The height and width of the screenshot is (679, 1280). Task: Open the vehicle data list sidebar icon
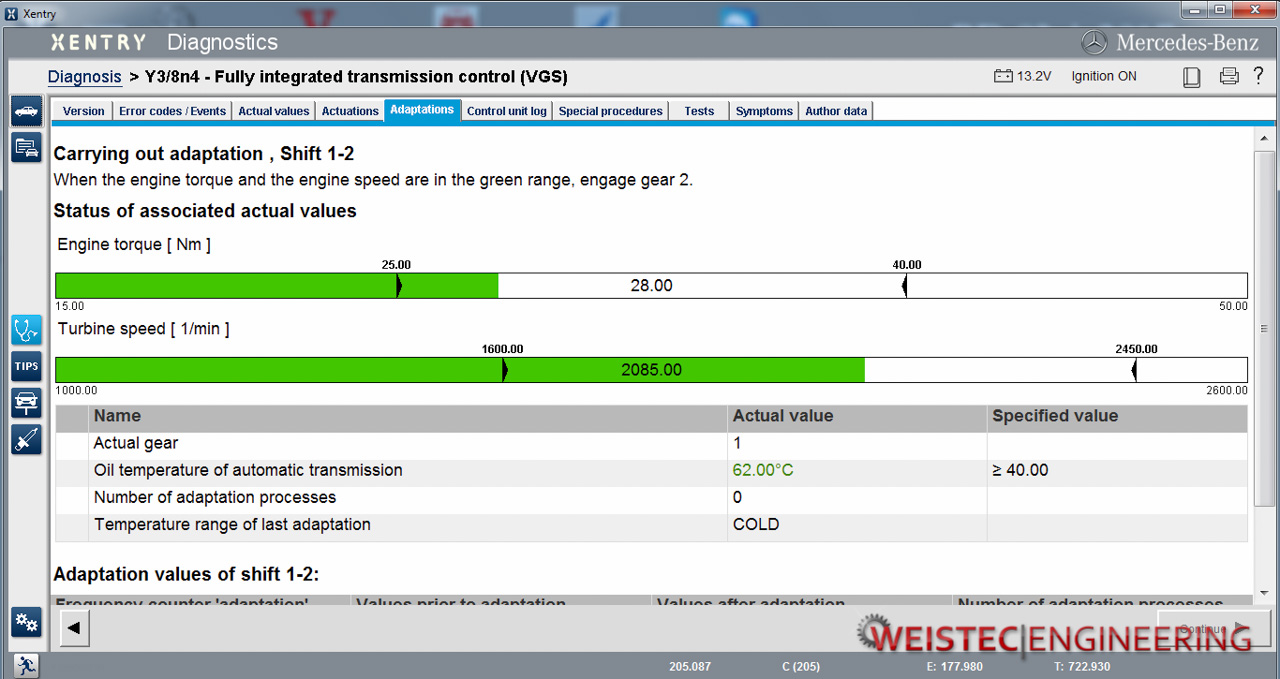(26, 147)
